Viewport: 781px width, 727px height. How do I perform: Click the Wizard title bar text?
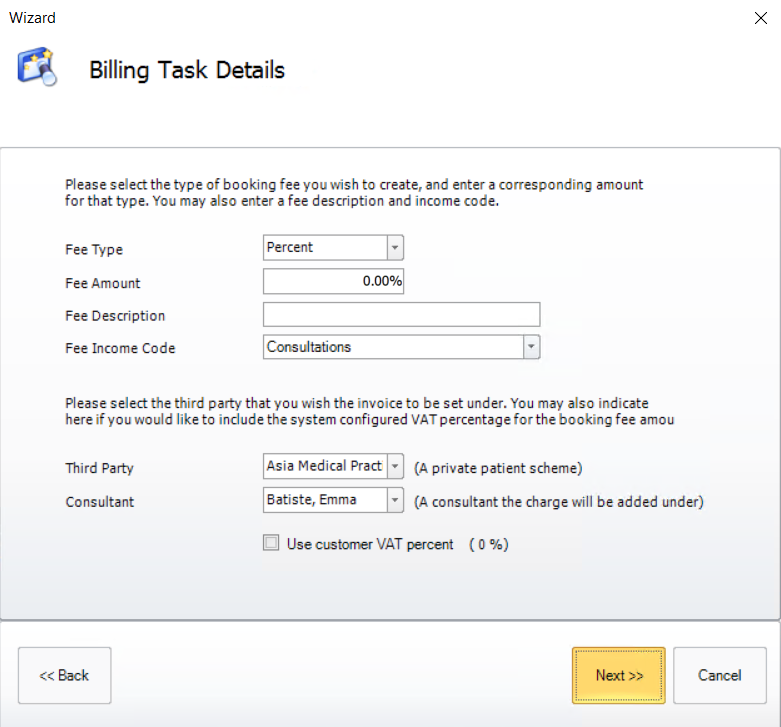point(35,18)
